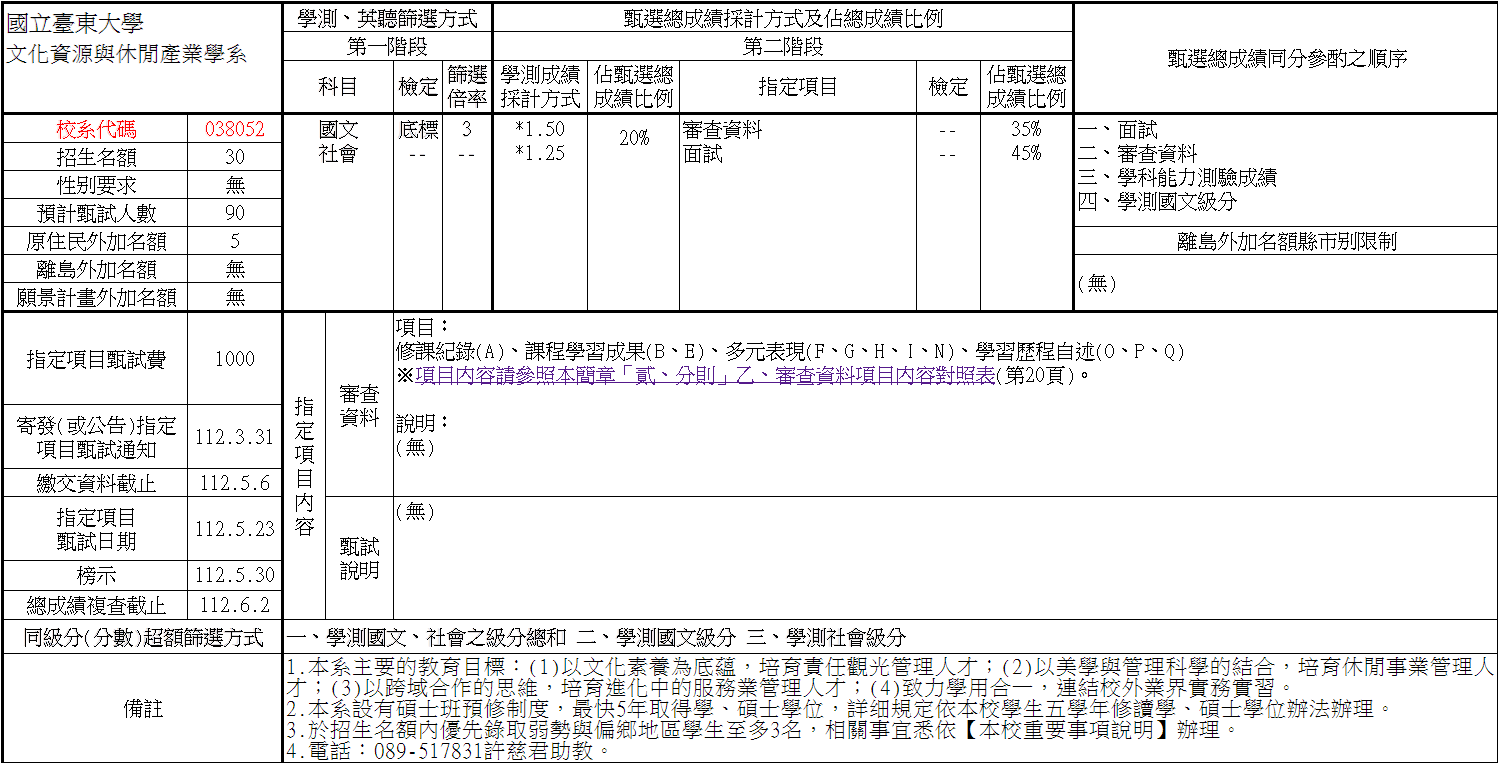Click the 第一階段 header cell
The image size is (1498, 763).
(388, 46)
